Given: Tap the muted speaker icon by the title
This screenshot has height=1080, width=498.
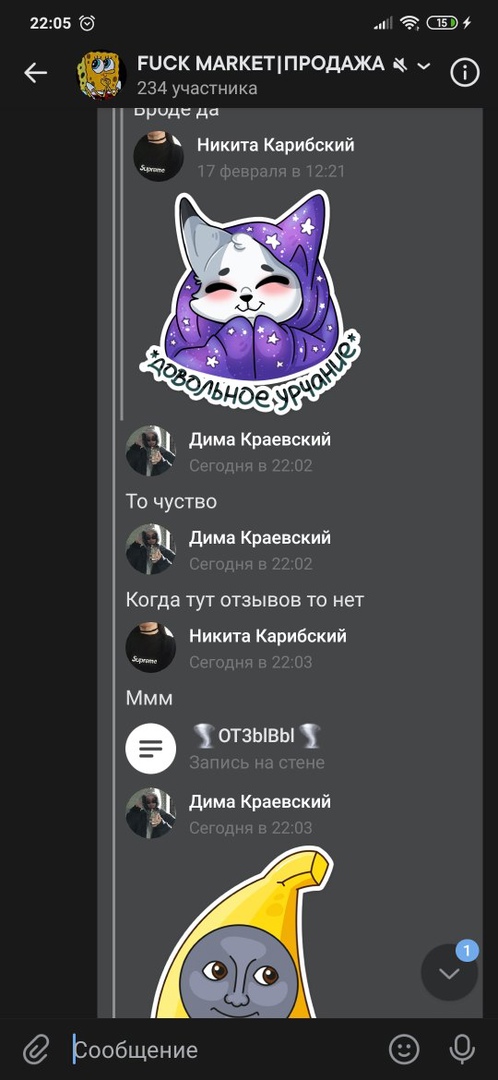Looking at the screenshot, I should pyautogui.click(x=400, y=65).
